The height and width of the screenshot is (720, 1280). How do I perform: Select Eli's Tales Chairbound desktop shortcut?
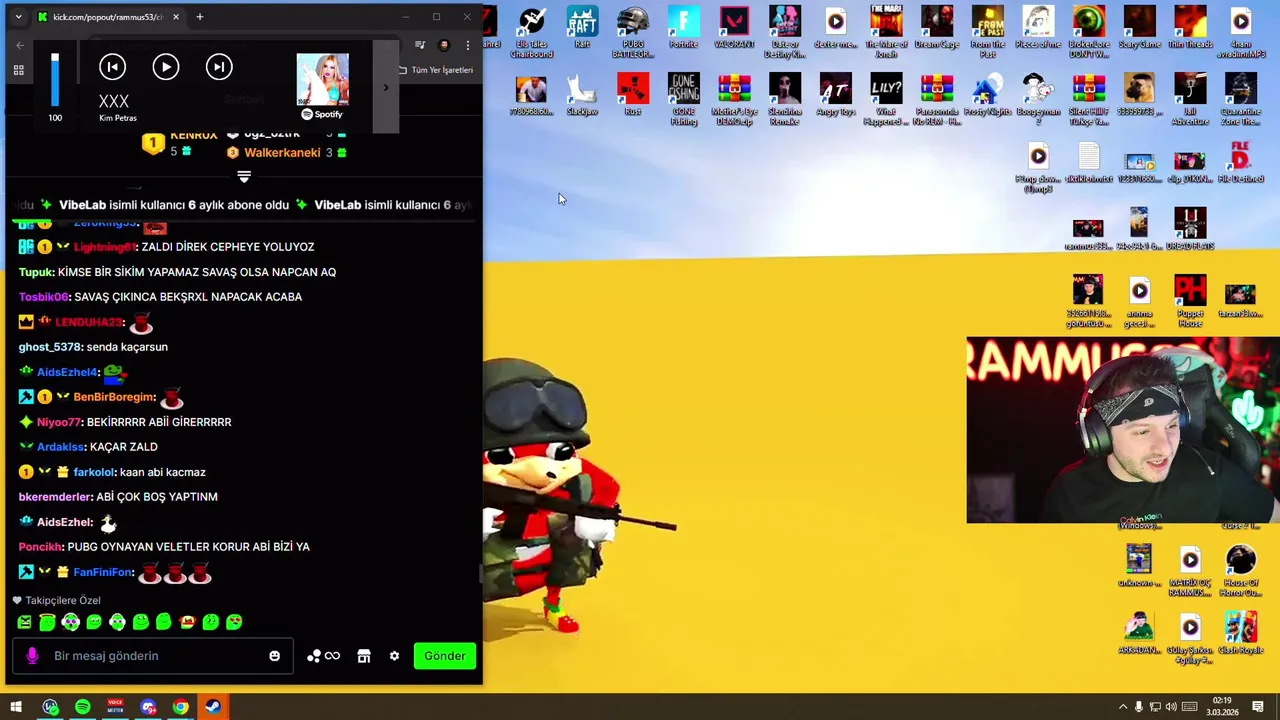point(532,32)
